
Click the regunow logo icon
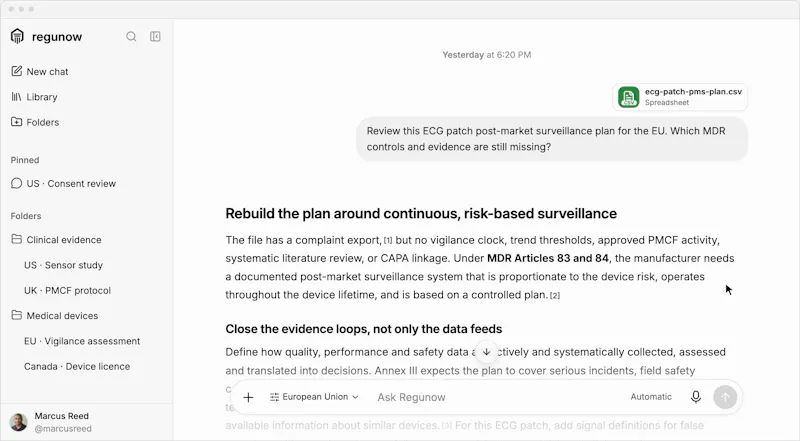pyautogui.click(x=17, y=36)
